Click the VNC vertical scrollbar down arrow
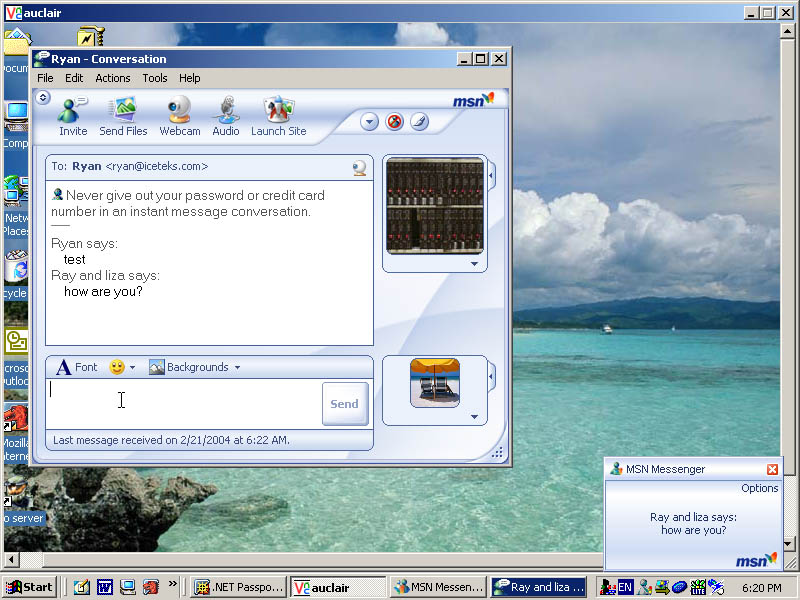The width and height of the screenshot is (800, 600). pos(787,544)
